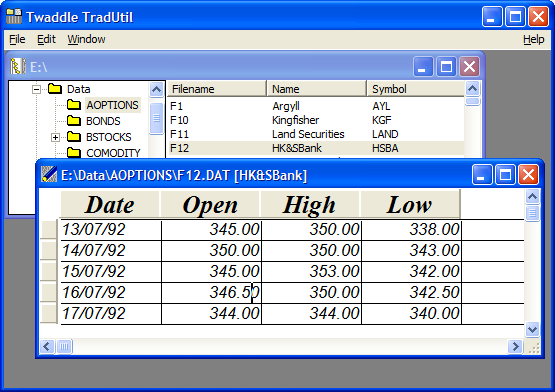Click the Open cell 344.00
Image resolution: width=555 pixels, height=392 pixels.
[211, 313]
